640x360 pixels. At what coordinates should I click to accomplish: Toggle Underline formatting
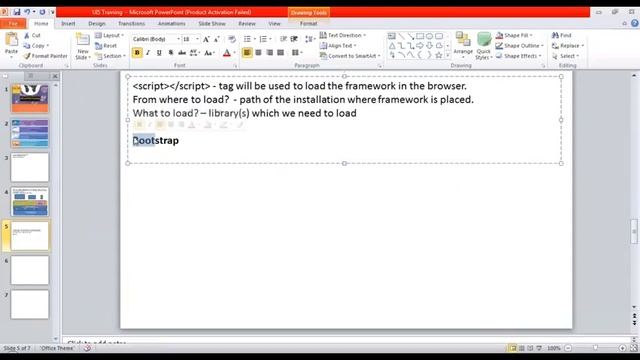159,53
